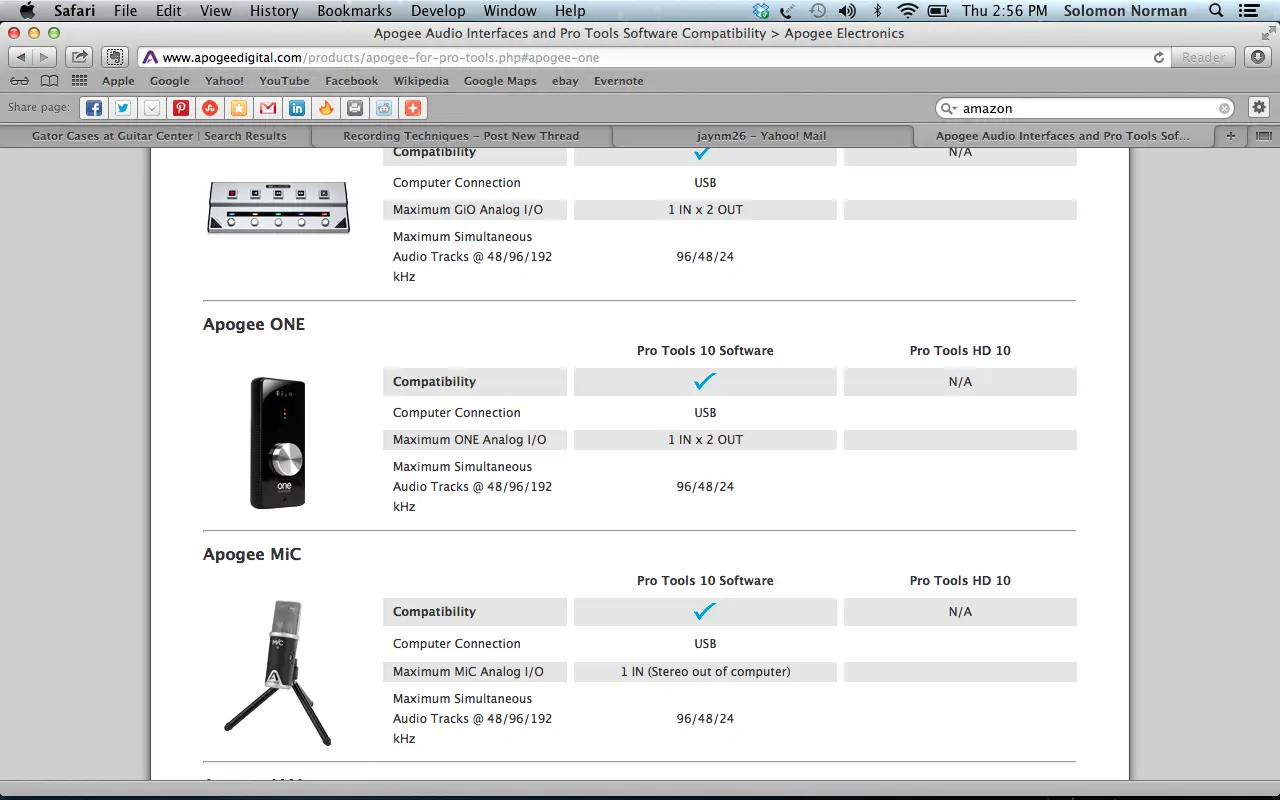This screenshot has height=800, width=1280.
Task: Reload the page with the refresh icon
Action: 1159,57
